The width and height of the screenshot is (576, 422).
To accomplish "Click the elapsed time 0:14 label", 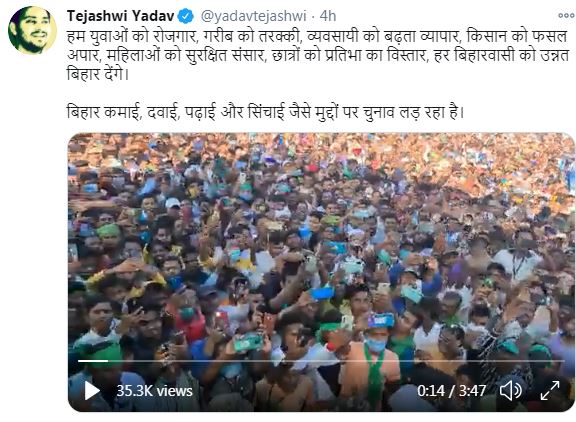I will click(x=431, y=391).
